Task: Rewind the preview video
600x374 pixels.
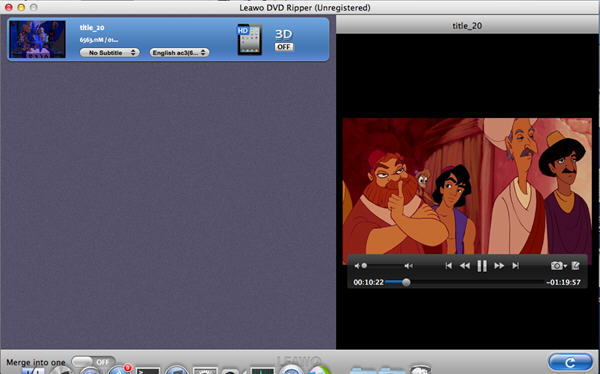Action: (465, 266)
